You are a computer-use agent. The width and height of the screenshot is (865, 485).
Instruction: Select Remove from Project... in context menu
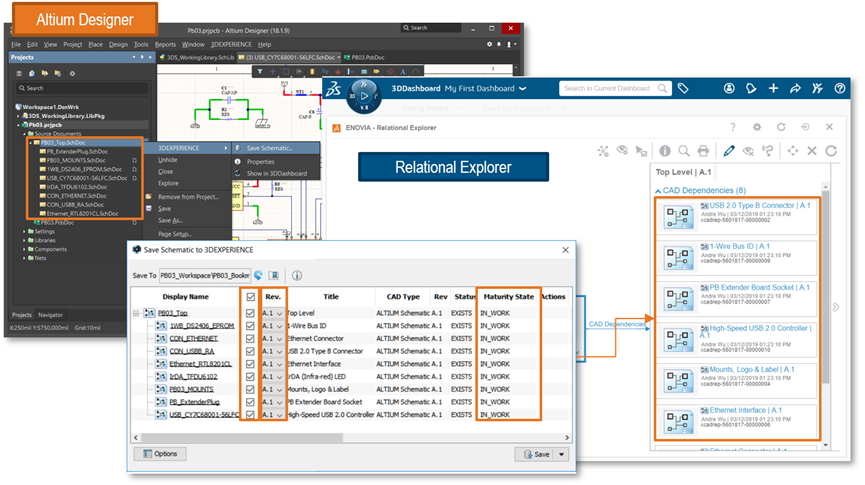[188, 197]
